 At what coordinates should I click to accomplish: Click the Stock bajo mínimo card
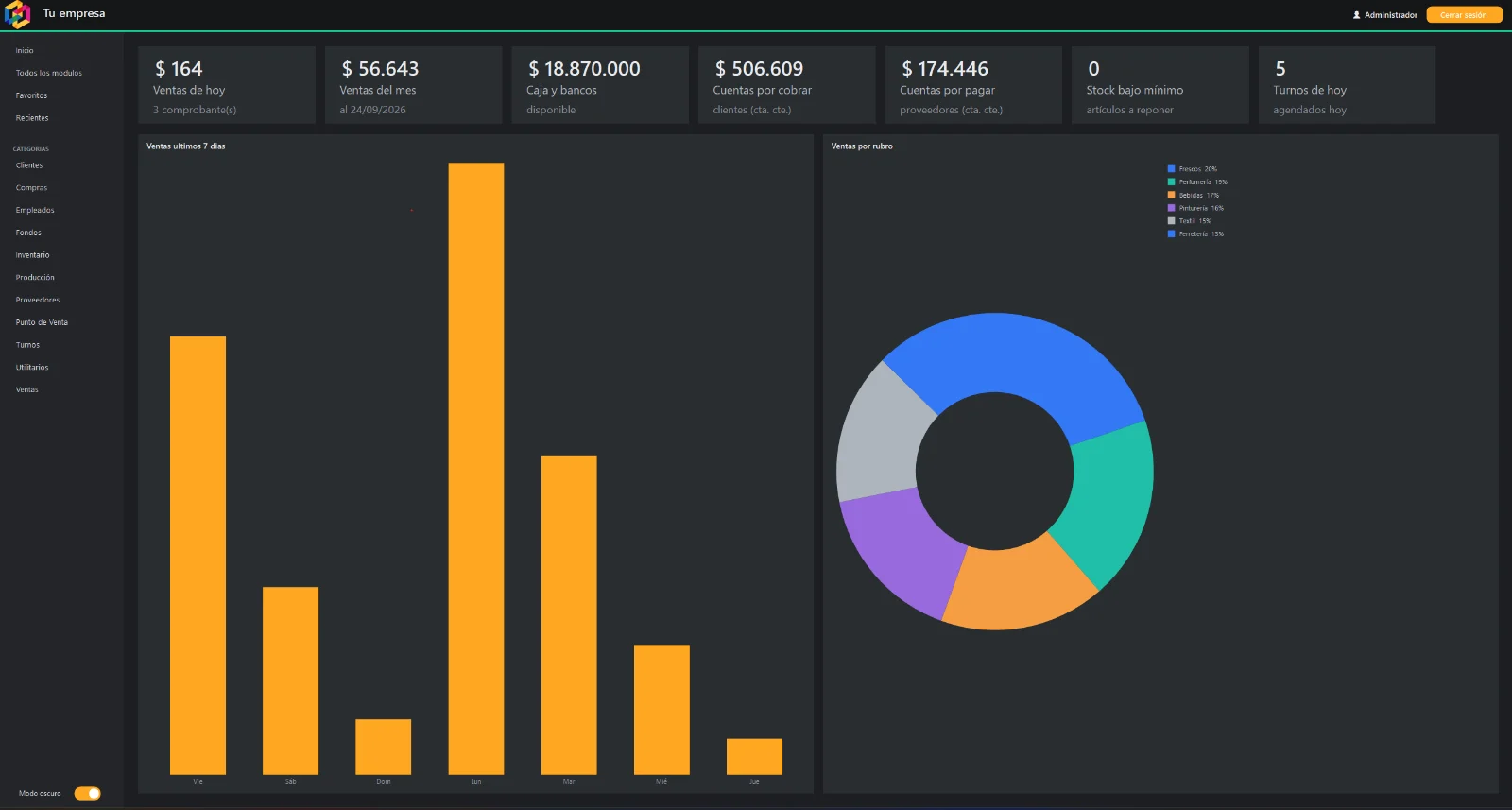pyautogui.click(x=1160, y=85)
